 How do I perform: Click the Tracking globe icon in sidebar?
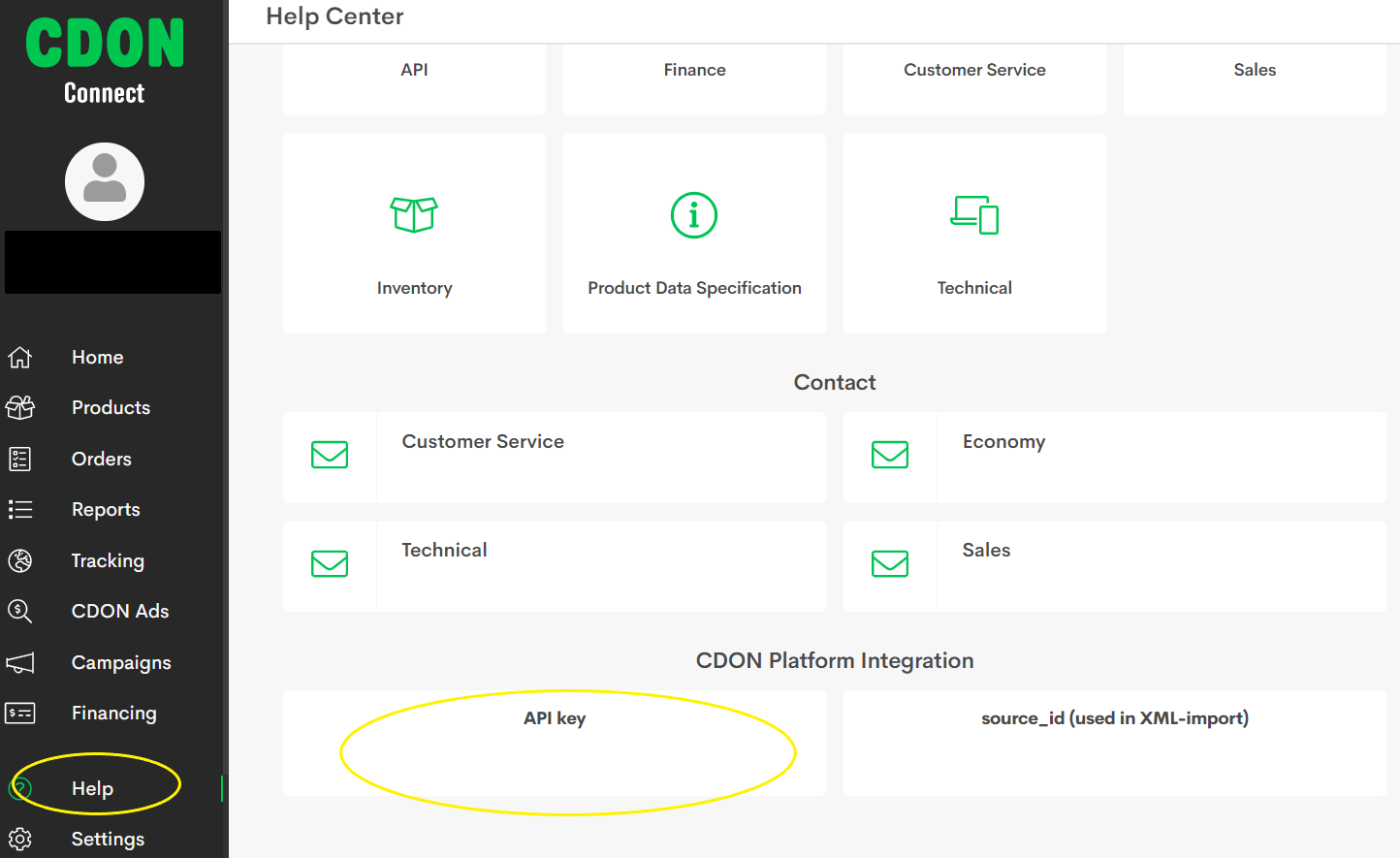20,560
